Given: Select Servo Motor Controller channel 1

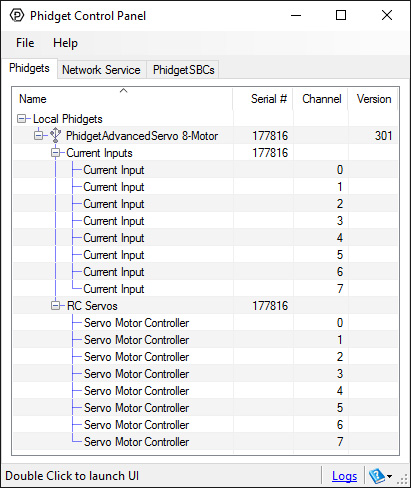Looking at the screenshot, I should (206, 340).
